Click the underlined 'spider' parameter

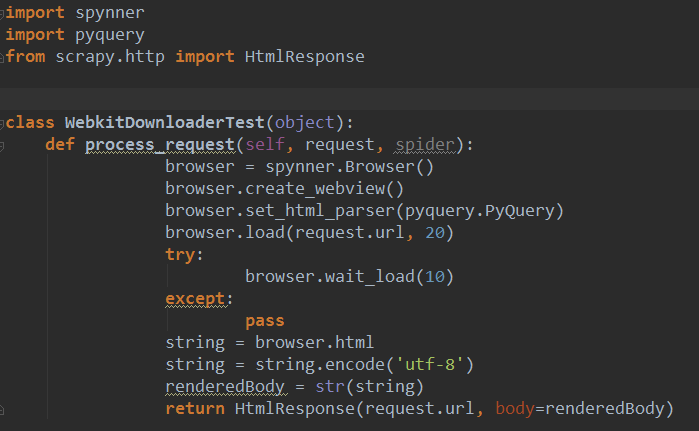[x=425, y=145]
